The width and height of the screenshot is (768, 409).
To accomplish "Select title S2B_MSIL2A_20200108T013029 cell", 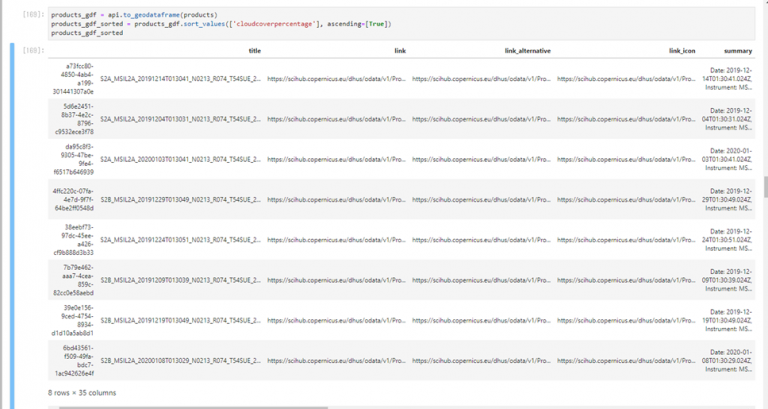I will point(180,361).
